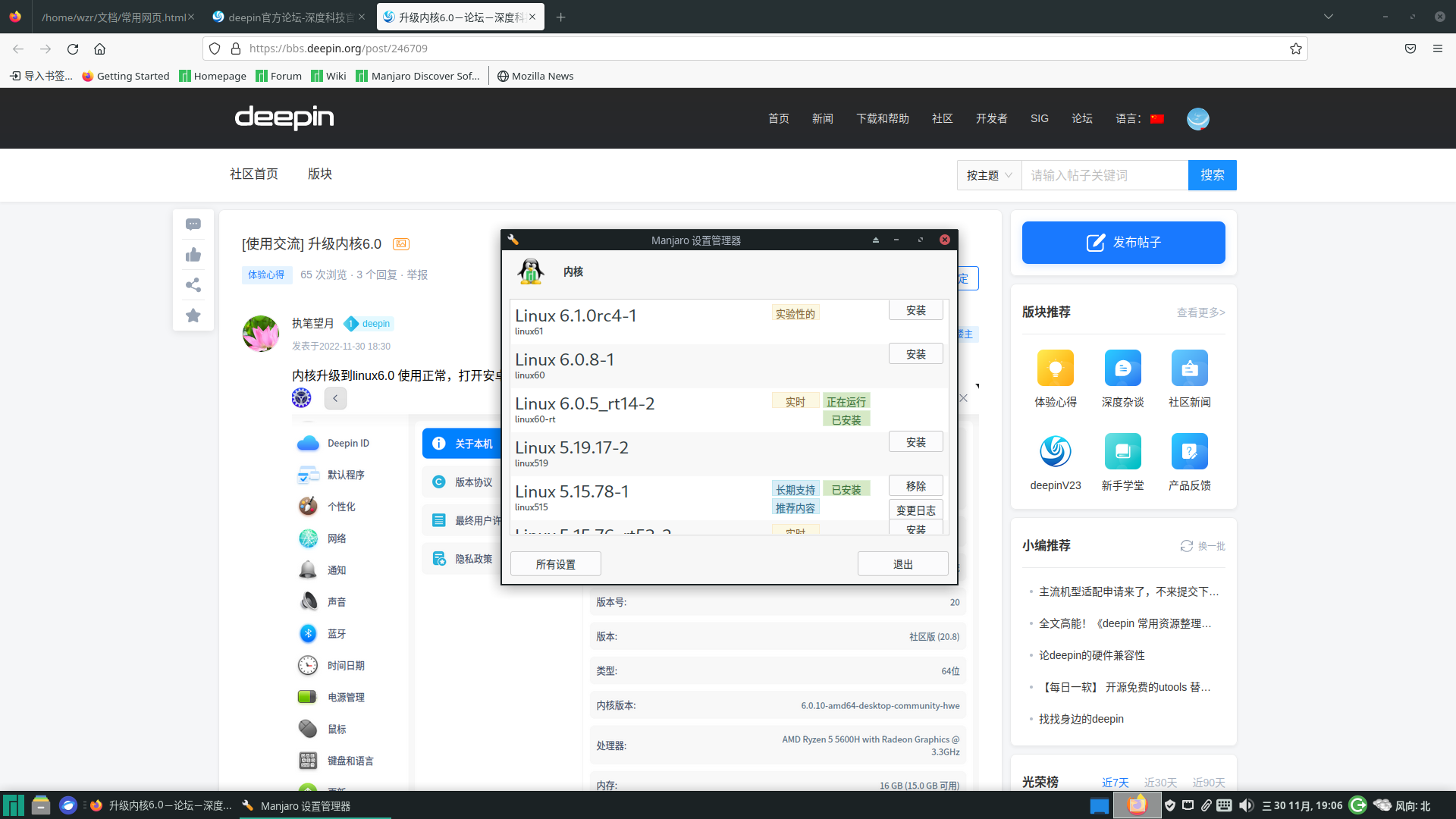Viewport: 1456px width, 819px height.
Task: Open 网络 settings in the sidebar
Action: tap(337, 538)
